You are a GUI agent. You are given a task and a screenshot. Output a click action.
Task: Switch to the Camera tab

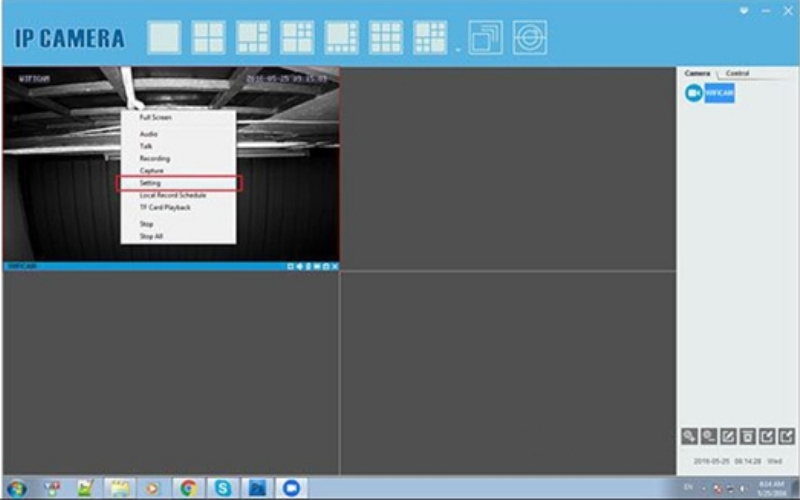(697, 74)
